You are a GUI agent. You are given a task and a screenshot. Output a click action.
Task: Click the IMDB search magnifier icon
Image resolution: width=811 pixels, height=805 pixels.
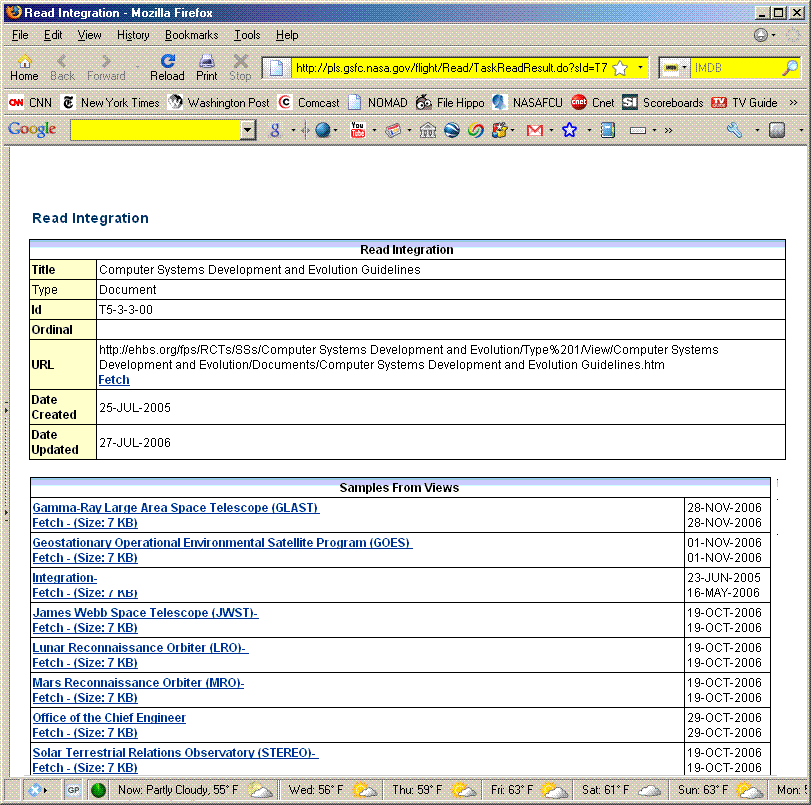790,68
